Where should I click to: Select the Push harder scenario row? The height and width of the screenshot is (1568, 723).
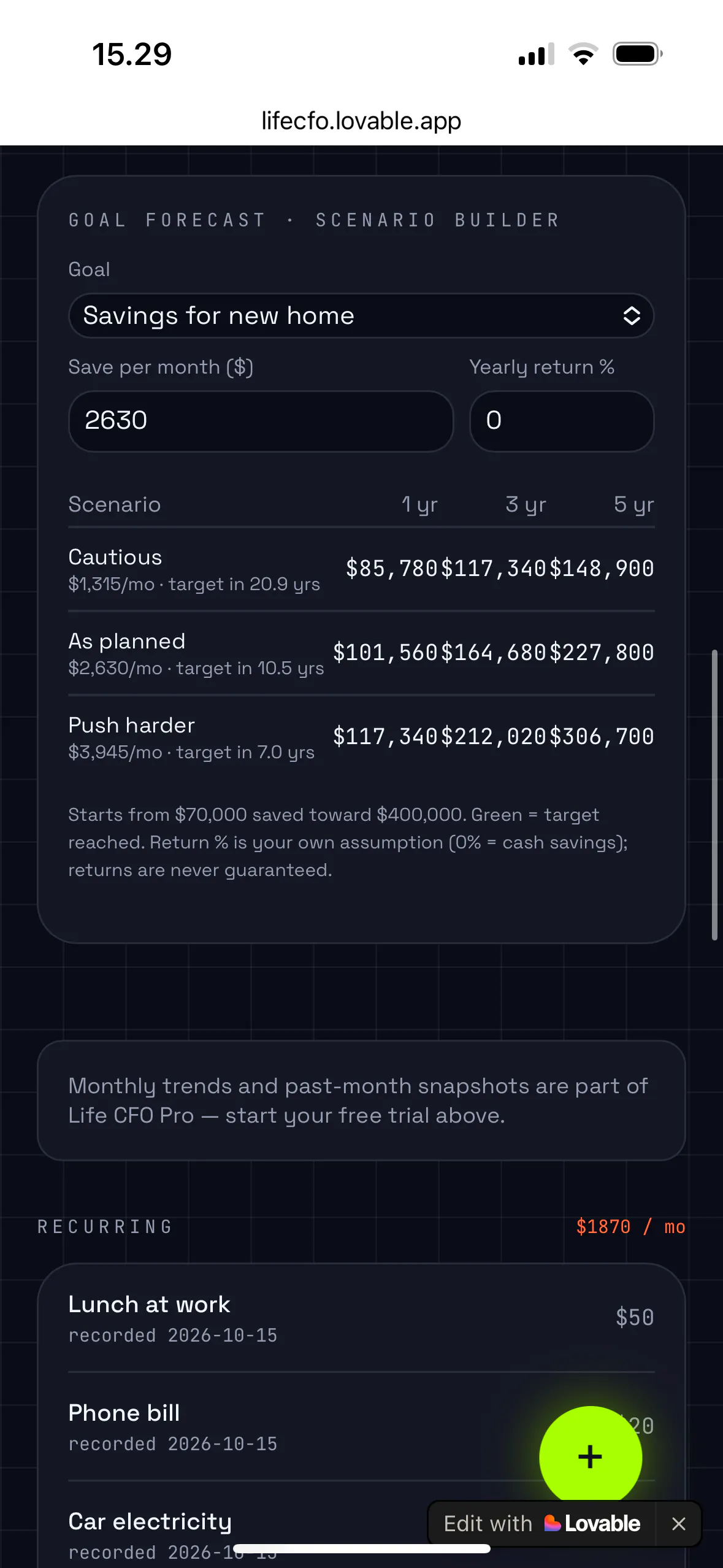(x=361, y=737)
